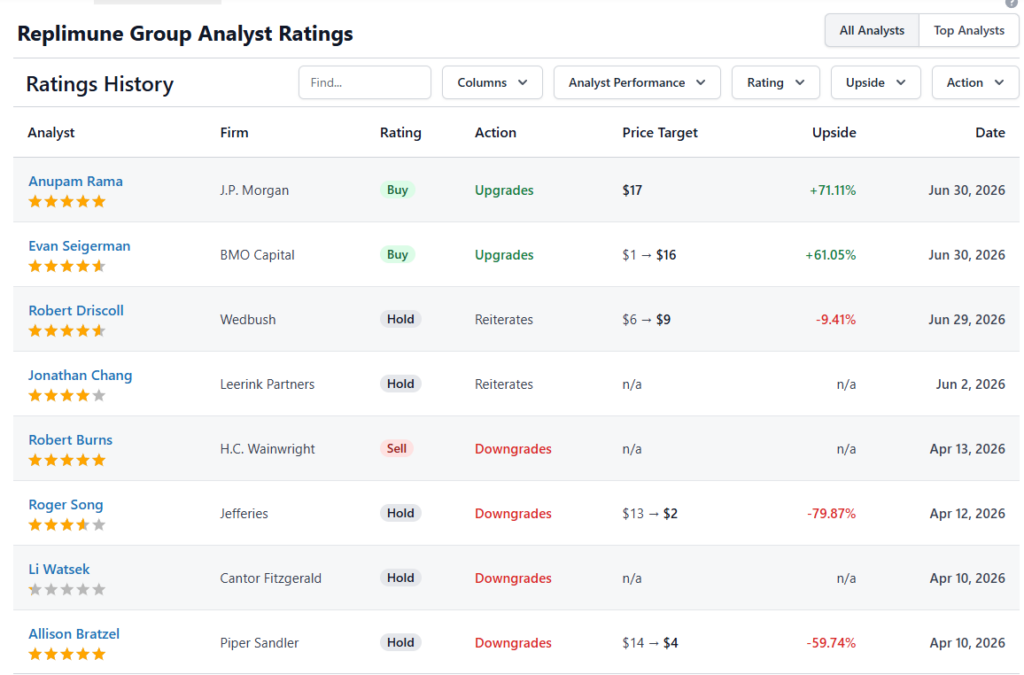Click the Buy badge for J.P. Morgan

coord(397,190)
